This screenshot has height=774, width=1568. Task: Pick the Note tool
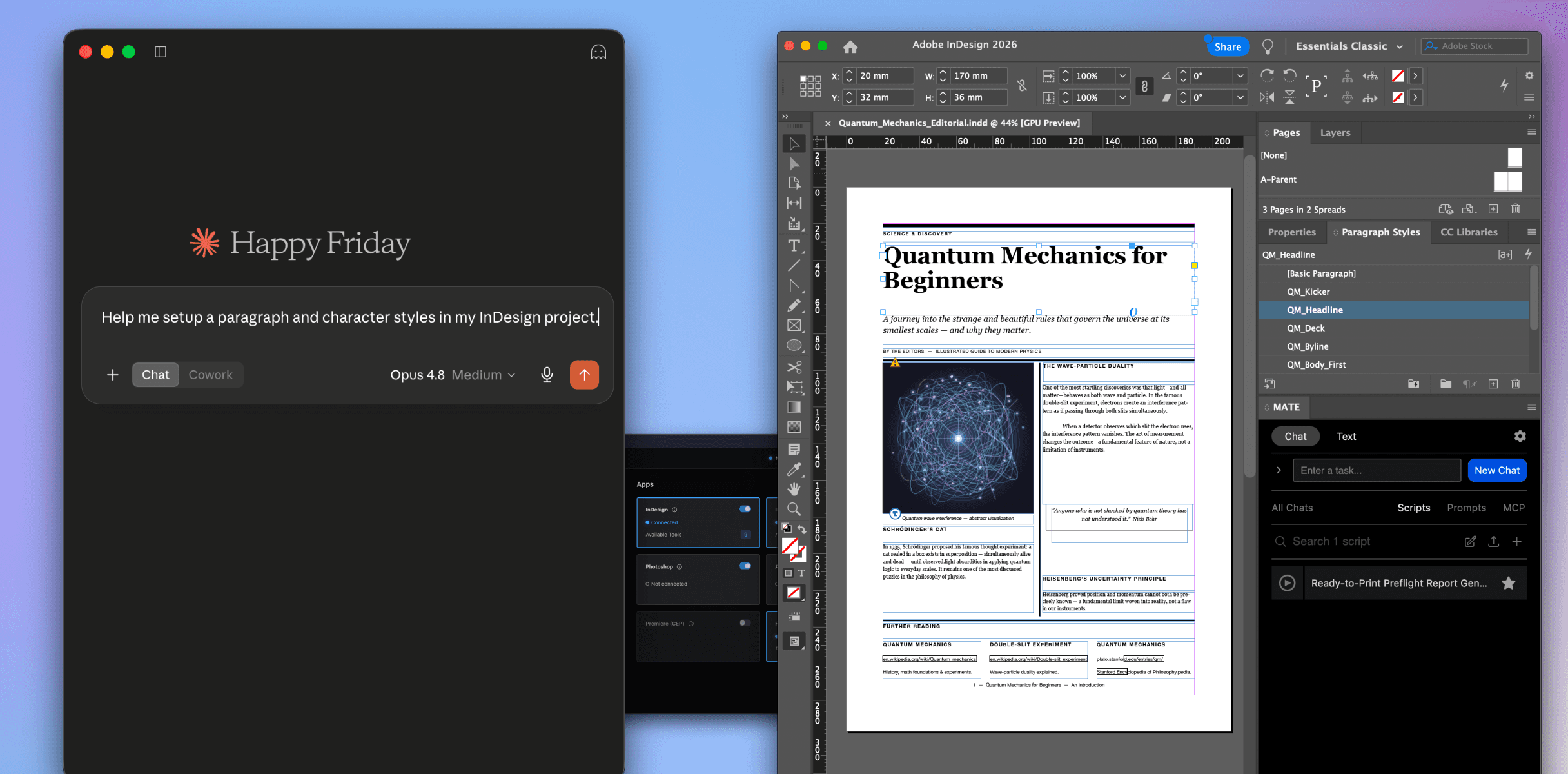pos(794,449)
